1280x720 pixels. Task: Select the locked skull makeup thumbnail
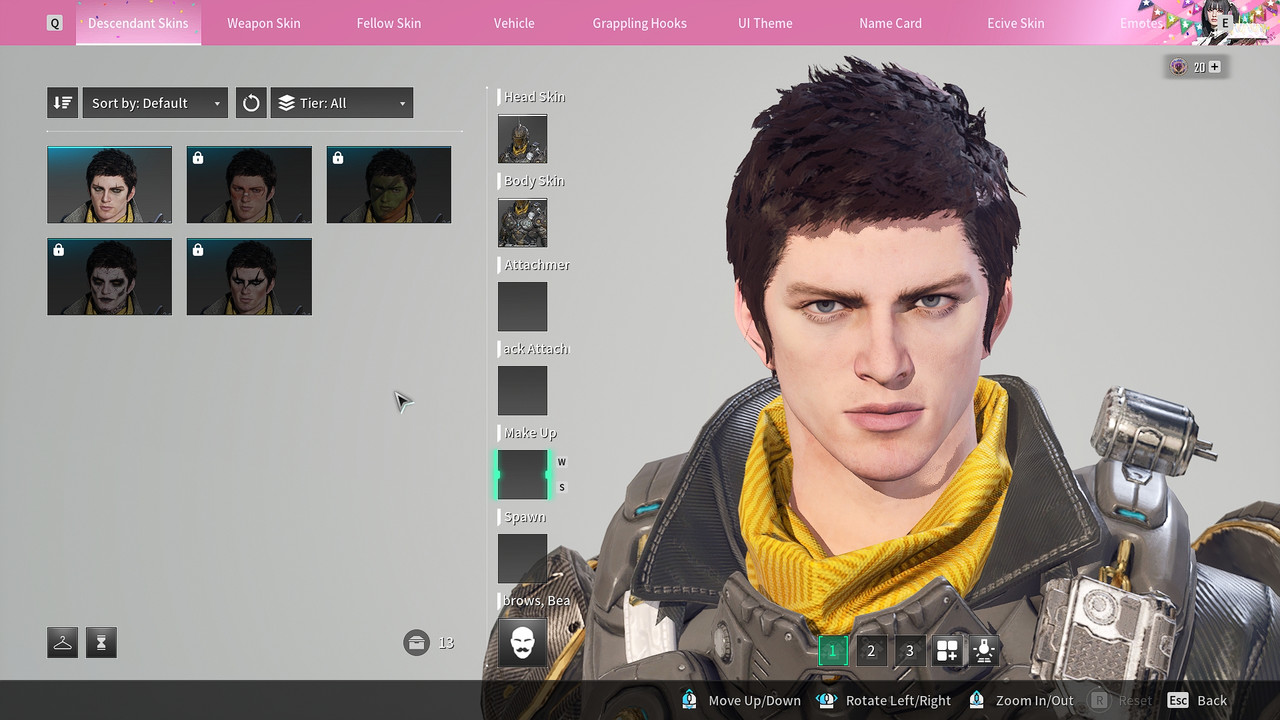tap(109, 277)
